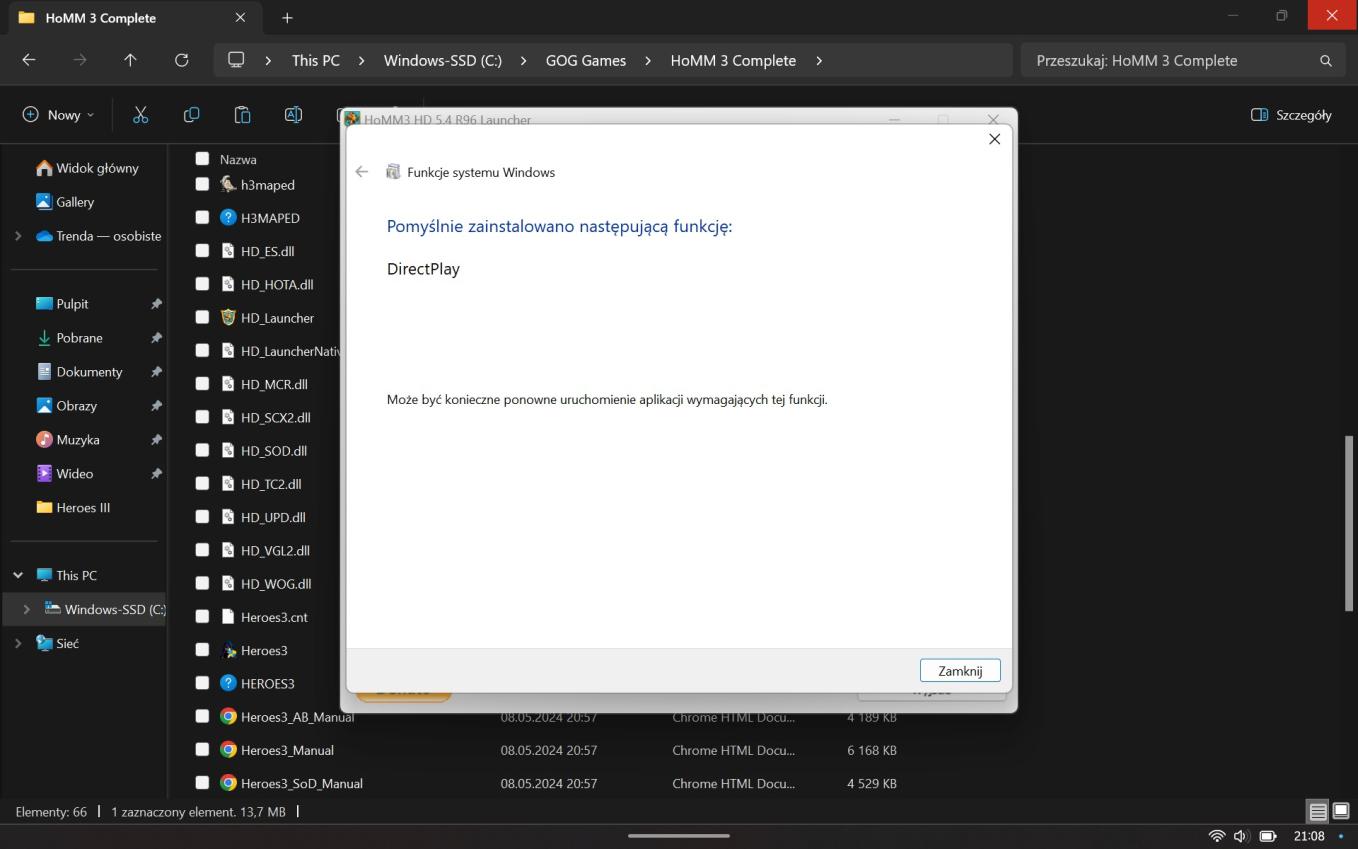Toggle the Szczegóły details pane button
1358x849 pixels.
(x=1291, y=115)
